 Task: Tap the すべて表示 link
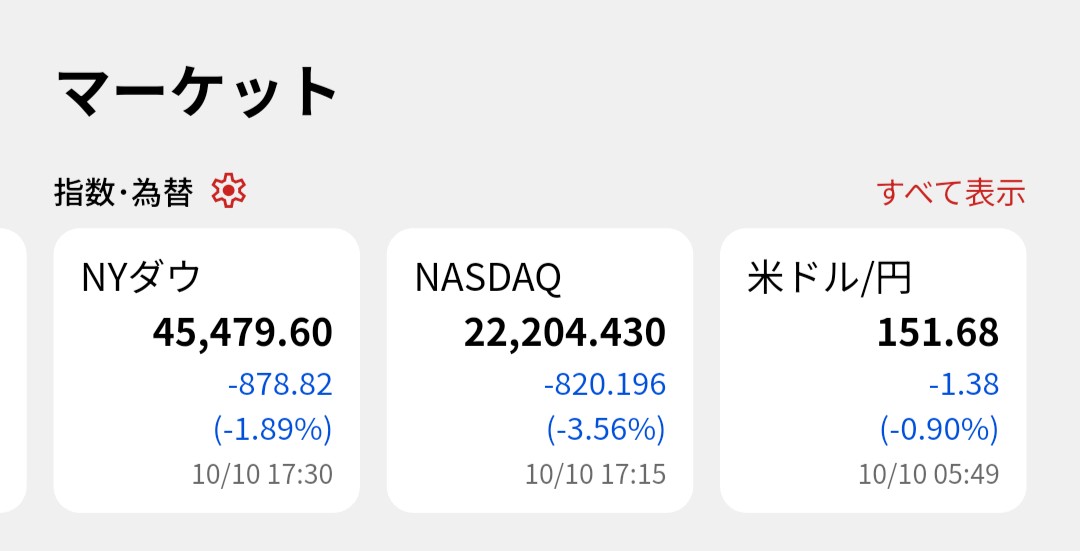950,192
